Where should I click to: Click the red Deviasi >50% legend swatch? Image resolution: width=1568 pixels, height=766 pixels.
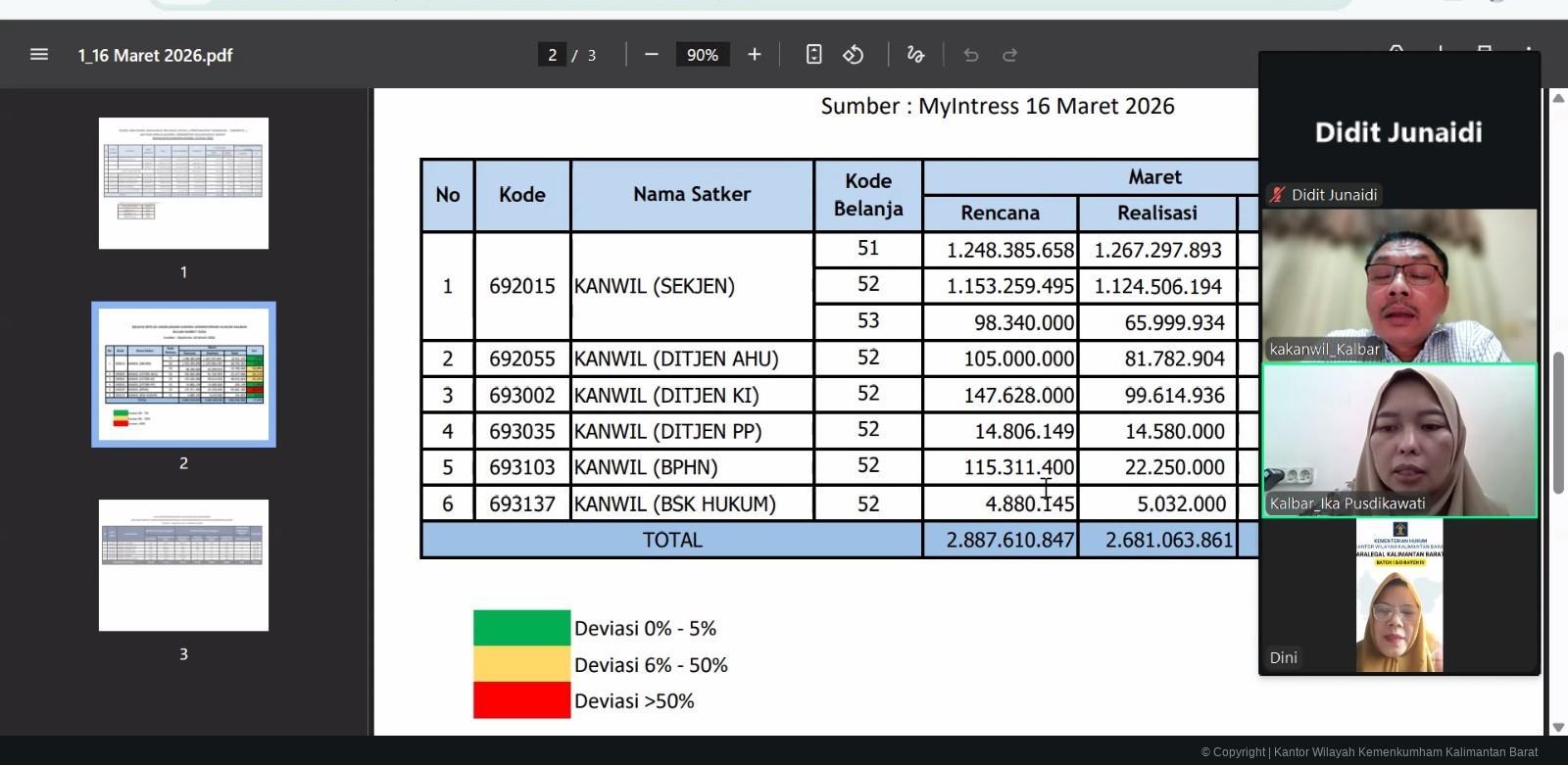pyautogui.click(x=521, y=700)
